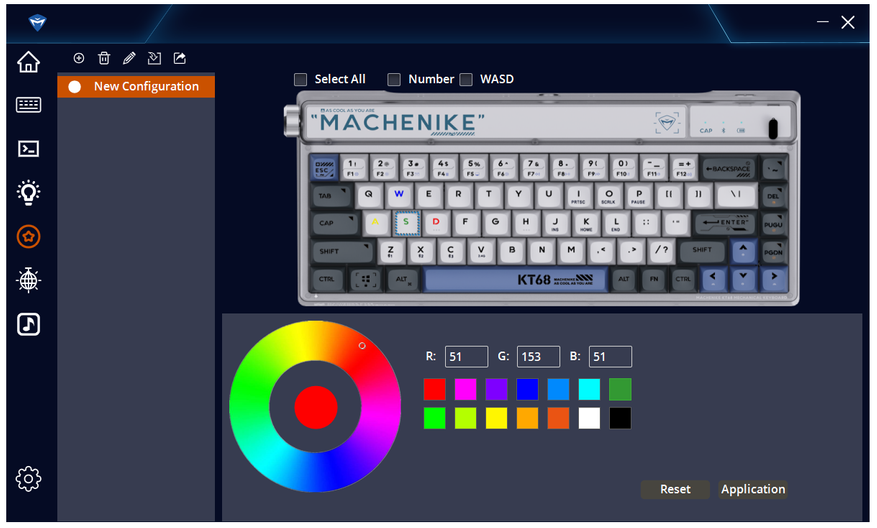
Task: Open the keyboard key settings sidebar icon
Action: point(29,105)
